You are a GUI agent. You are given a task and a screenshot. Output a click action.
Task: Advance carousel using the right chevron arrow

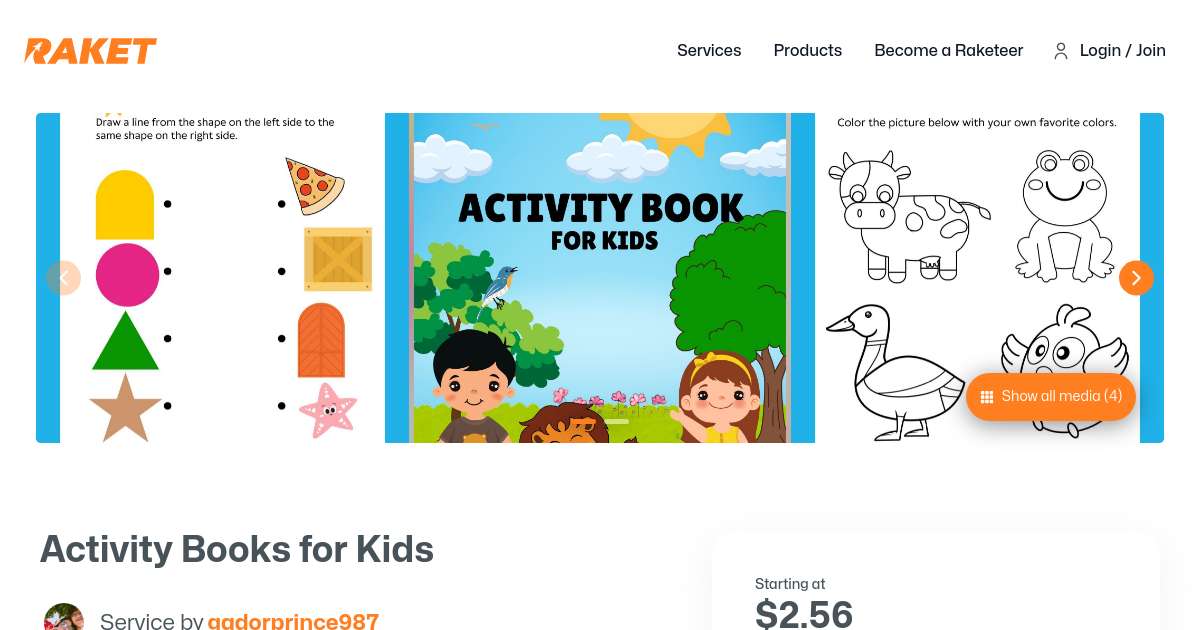click(1136, 278)
